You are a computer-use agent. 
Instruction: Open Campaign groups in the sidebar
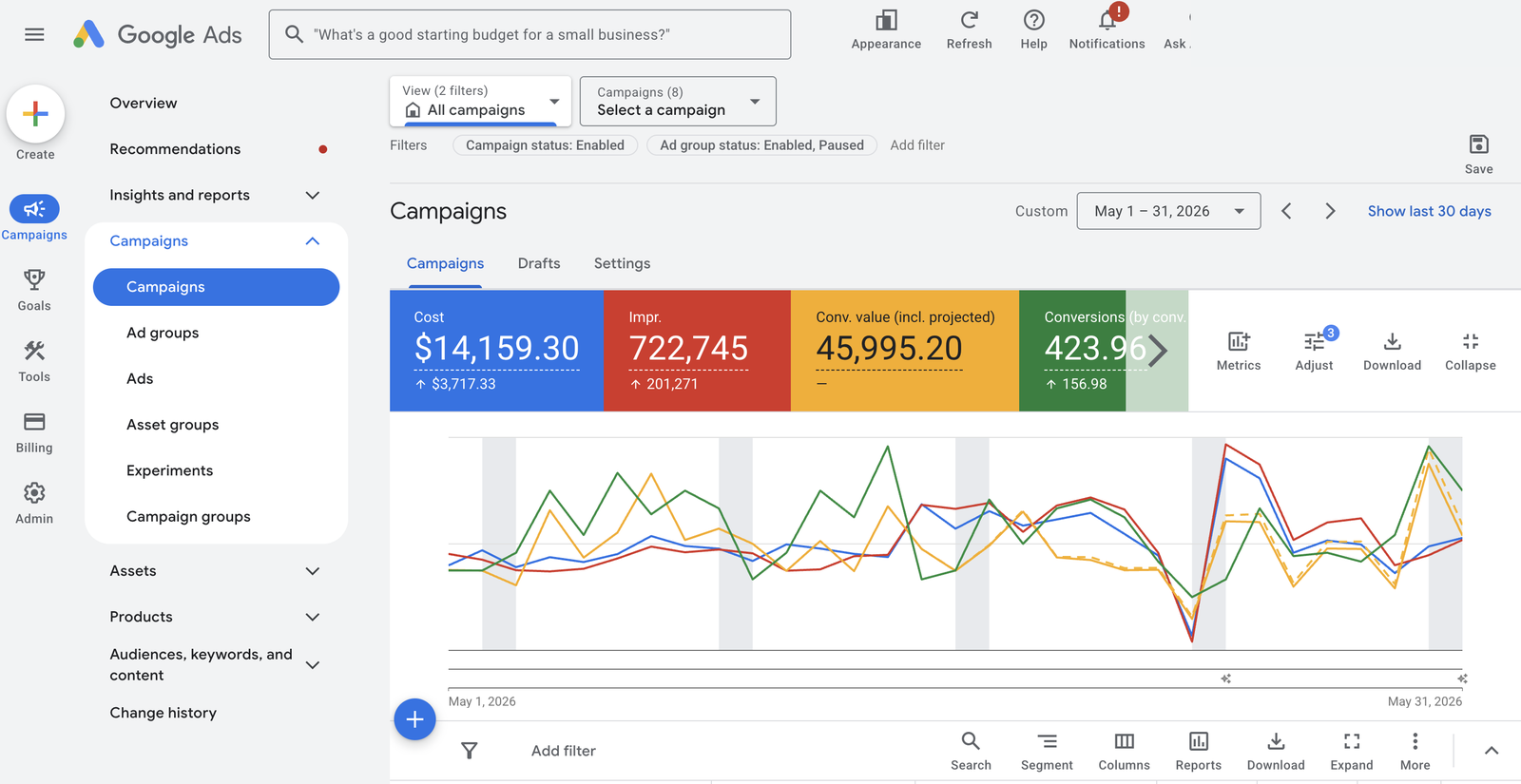coord(188,516)
